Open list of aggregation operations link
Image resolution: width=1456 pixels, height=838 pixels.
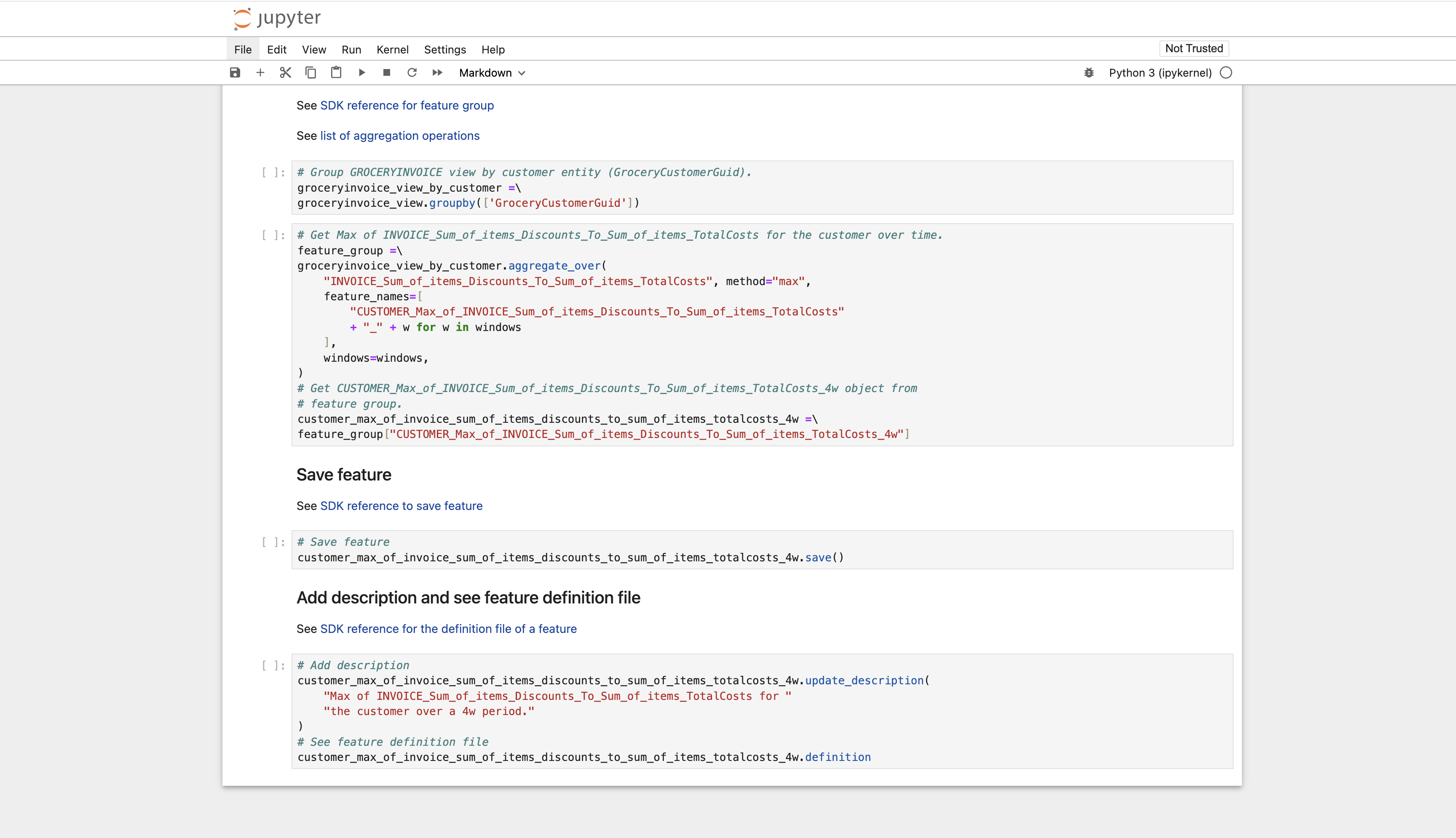point(400,136)
